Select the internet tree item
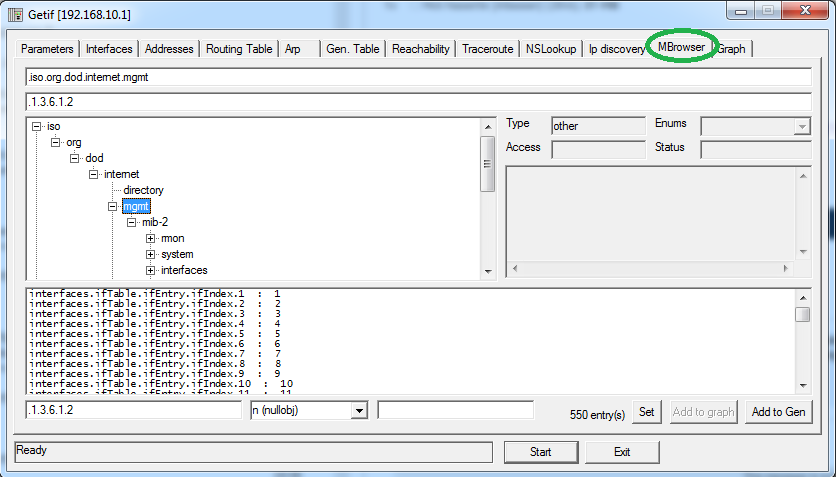 (122, 174)
